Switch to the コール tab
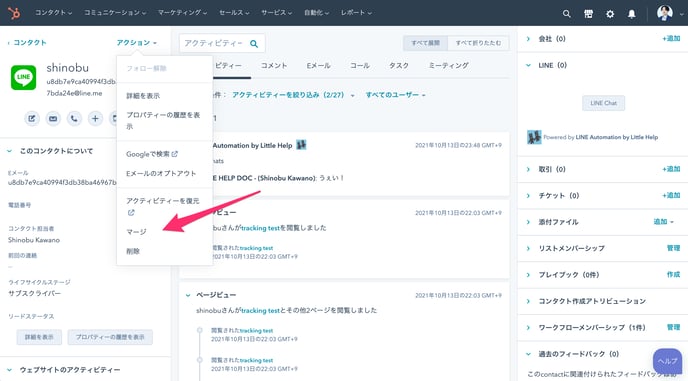This screenshot has width=688, height=381. point(359,65)
